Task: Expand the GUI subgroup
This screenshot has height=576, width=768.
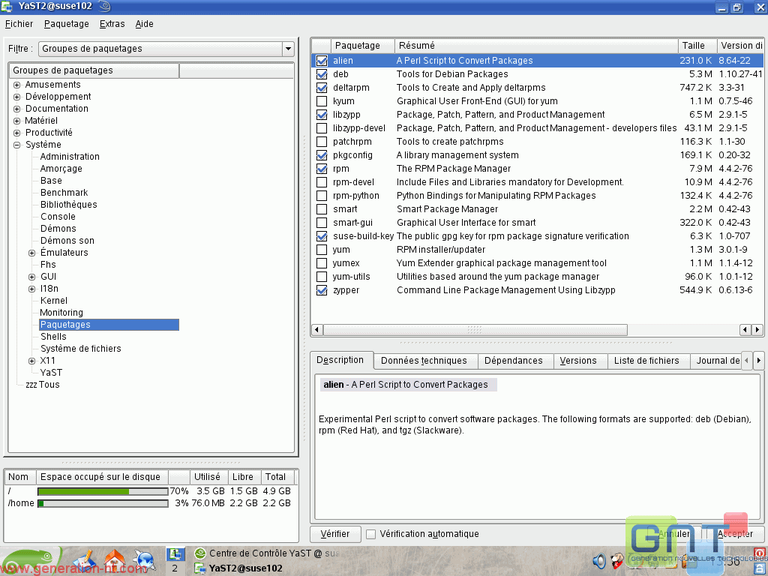Action: point(32,277)
